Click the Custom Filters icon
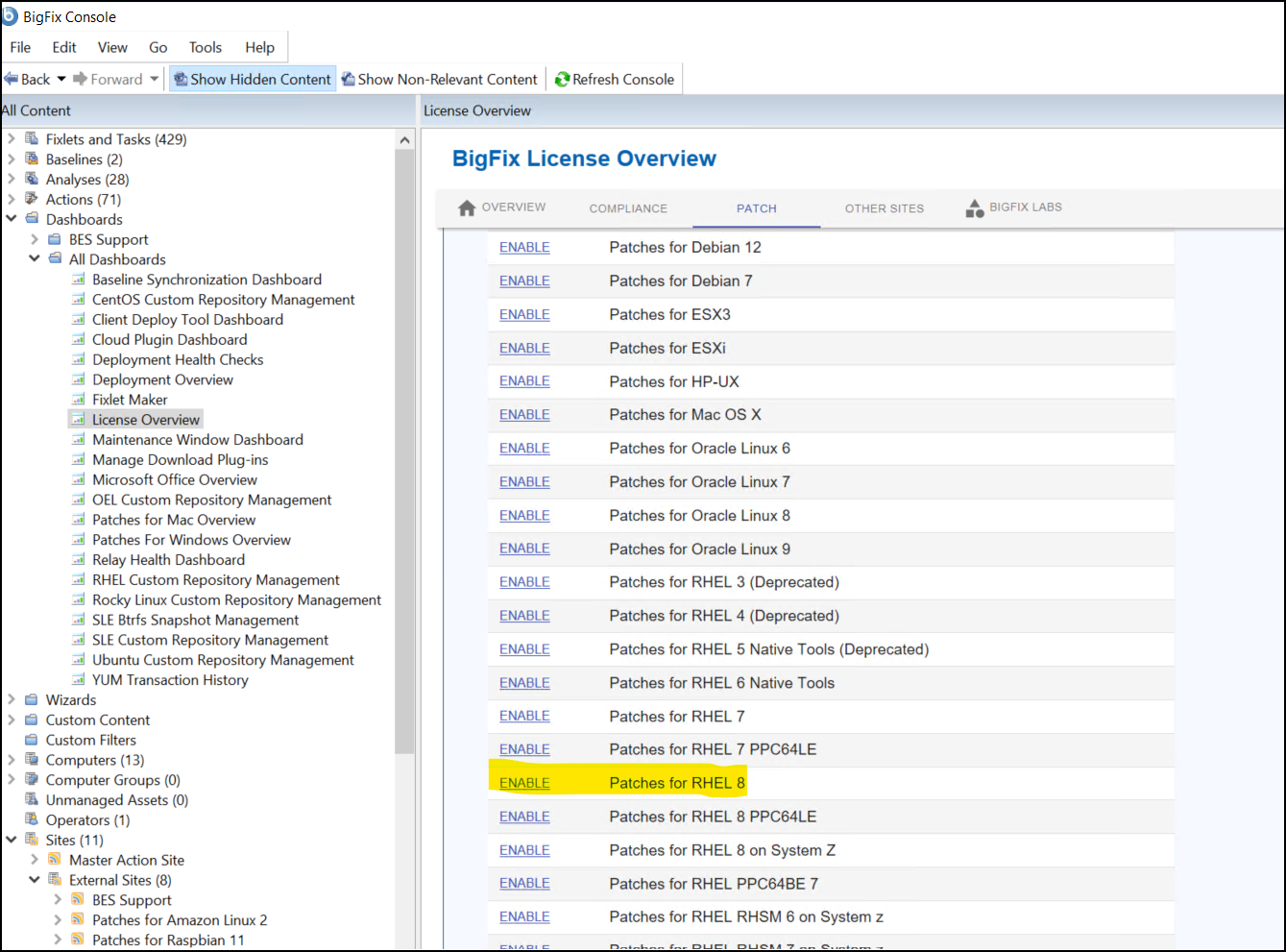 [33, 740]
